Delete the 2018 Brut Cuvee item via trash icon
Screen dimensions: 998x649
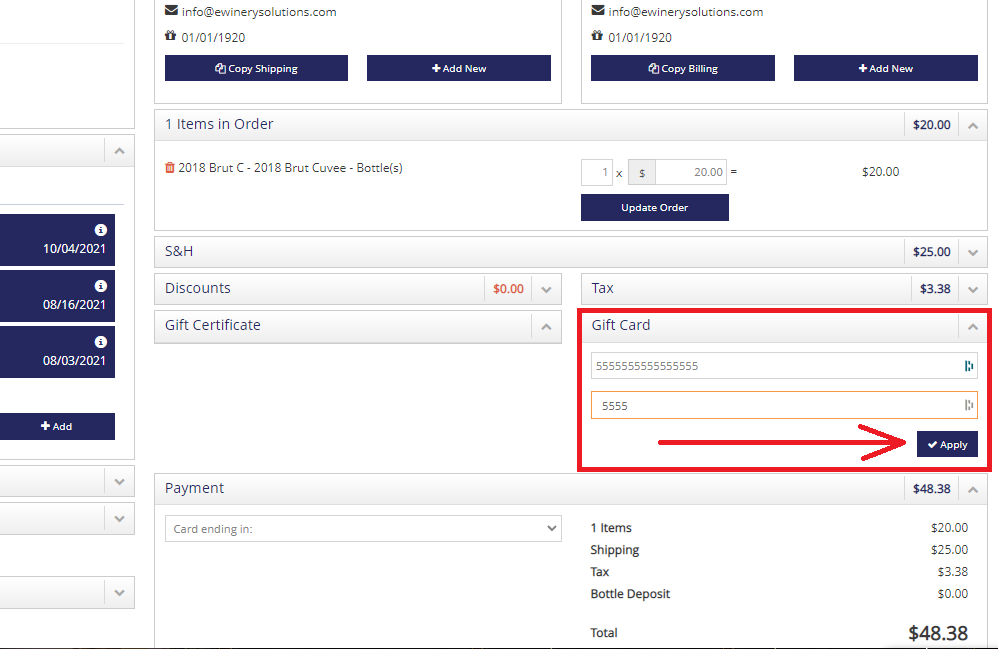click(169, 168)
